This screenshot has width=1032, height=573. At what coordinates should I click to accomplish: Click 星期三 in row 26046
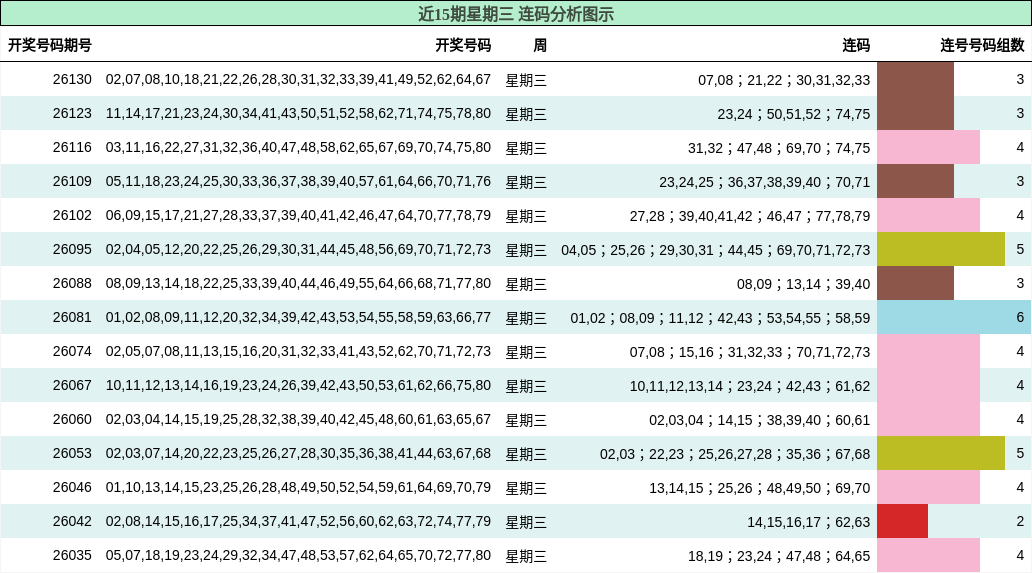[x=526, y=488]
